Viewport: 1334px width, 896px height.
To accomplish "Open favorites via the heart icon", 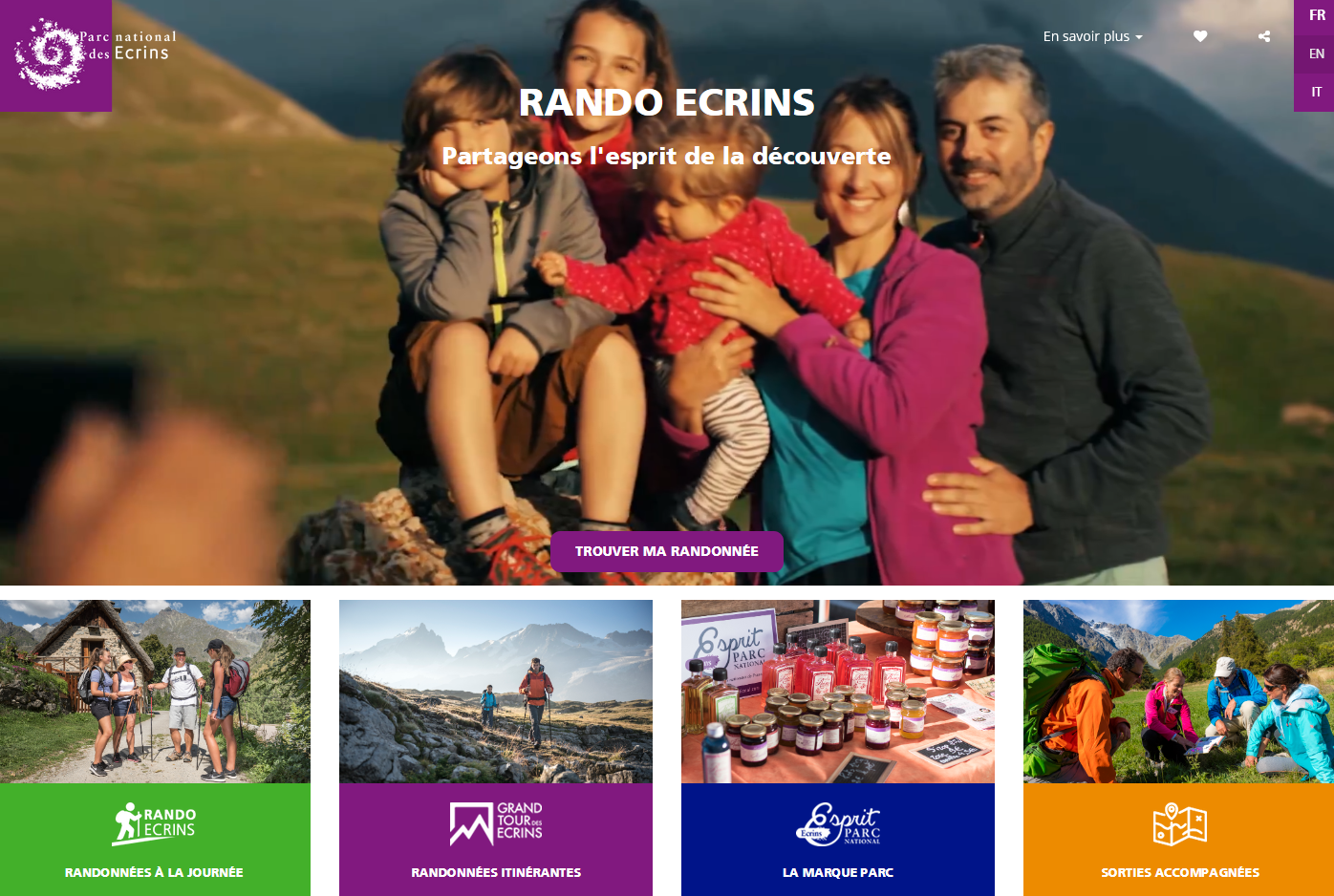I will (1200, 36).
